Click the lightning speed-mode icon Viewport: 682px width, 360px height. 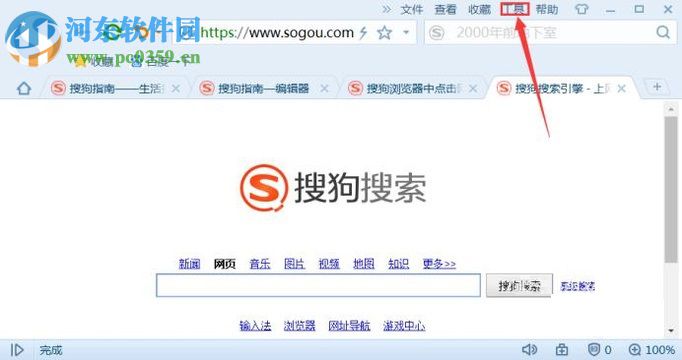point(364,33)
